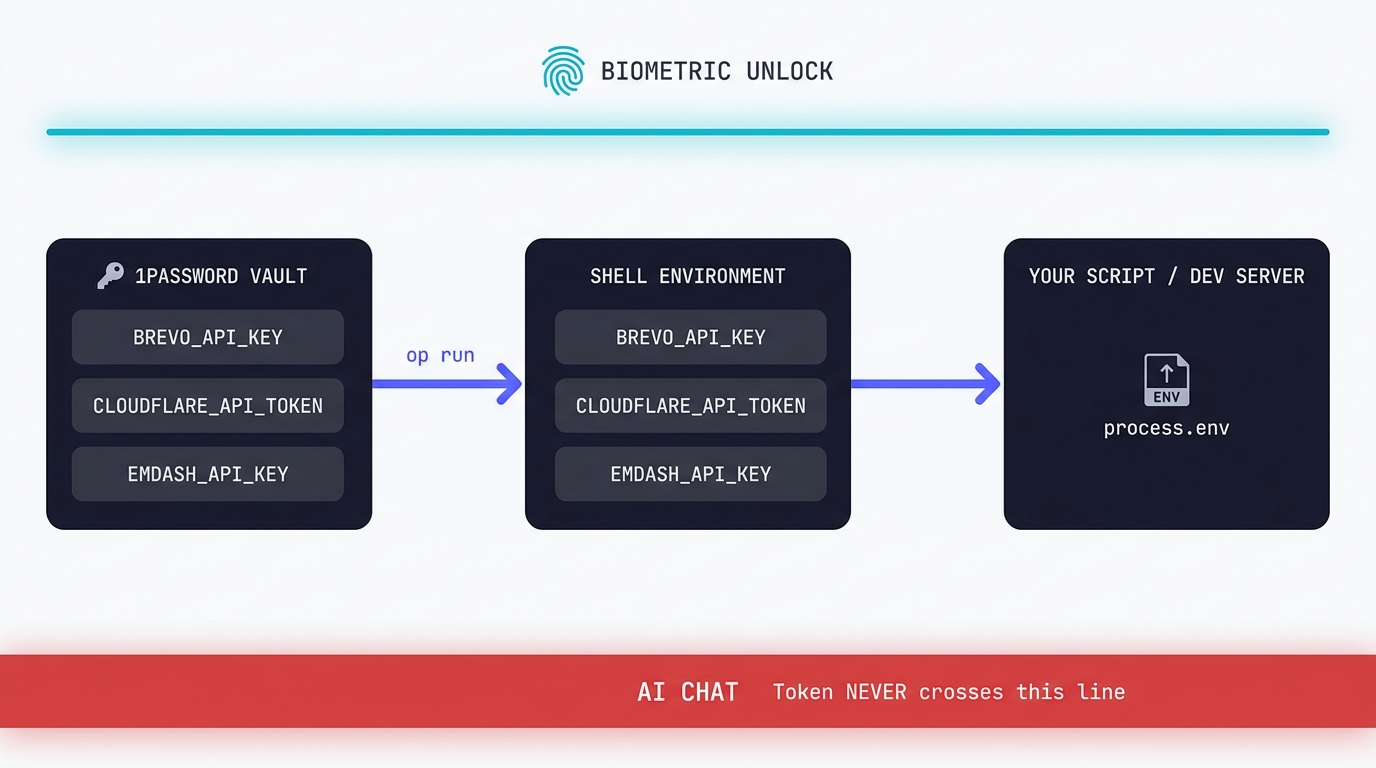Select EMDASH_API_KEY in the 1Password Vault card
The image size is (1376, 768).
(x=208, y=474)
